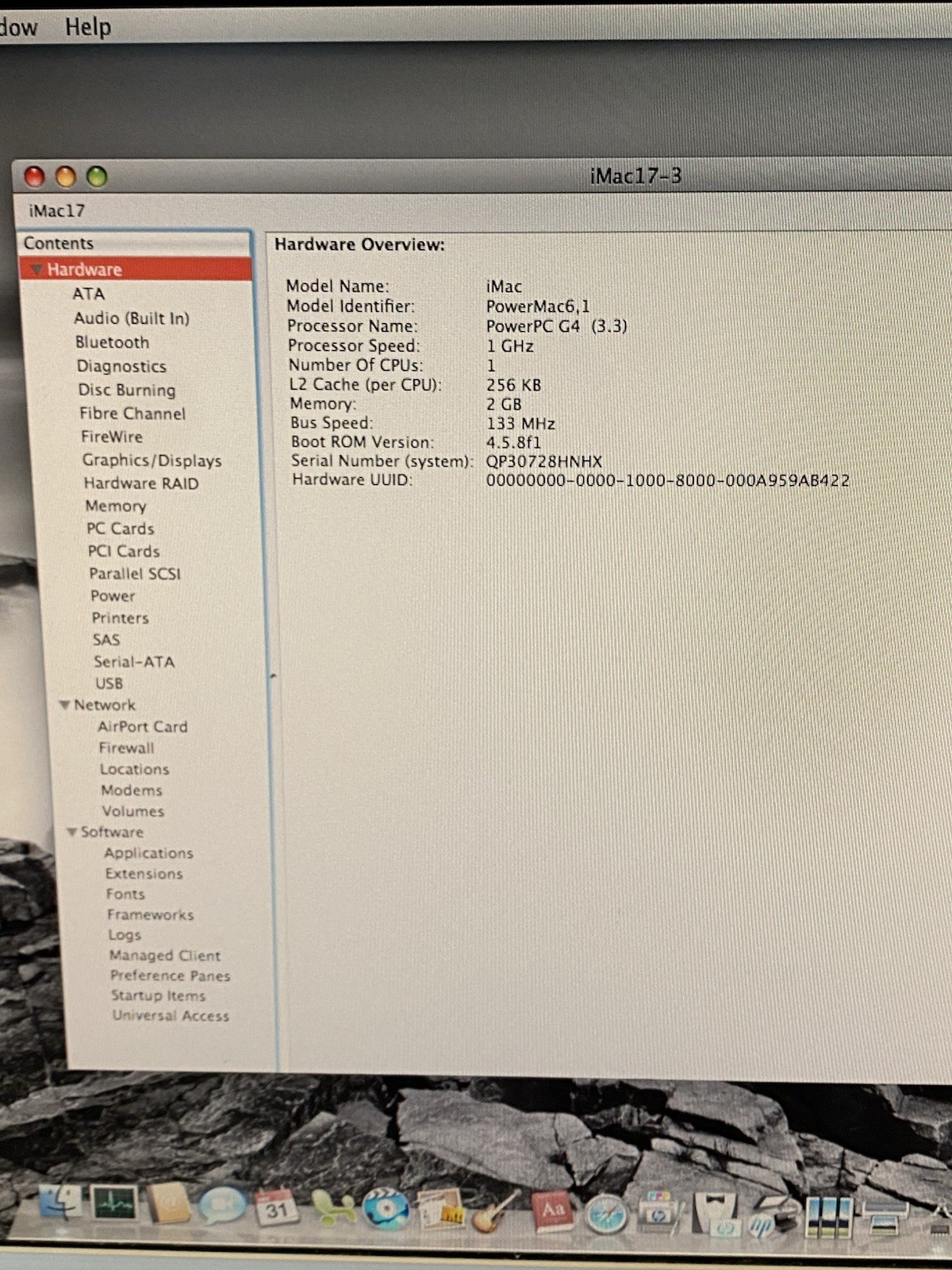Open Dictionary app in the Dock
This screenshot has height=1270, width=952.
[x=553, y=1212]
